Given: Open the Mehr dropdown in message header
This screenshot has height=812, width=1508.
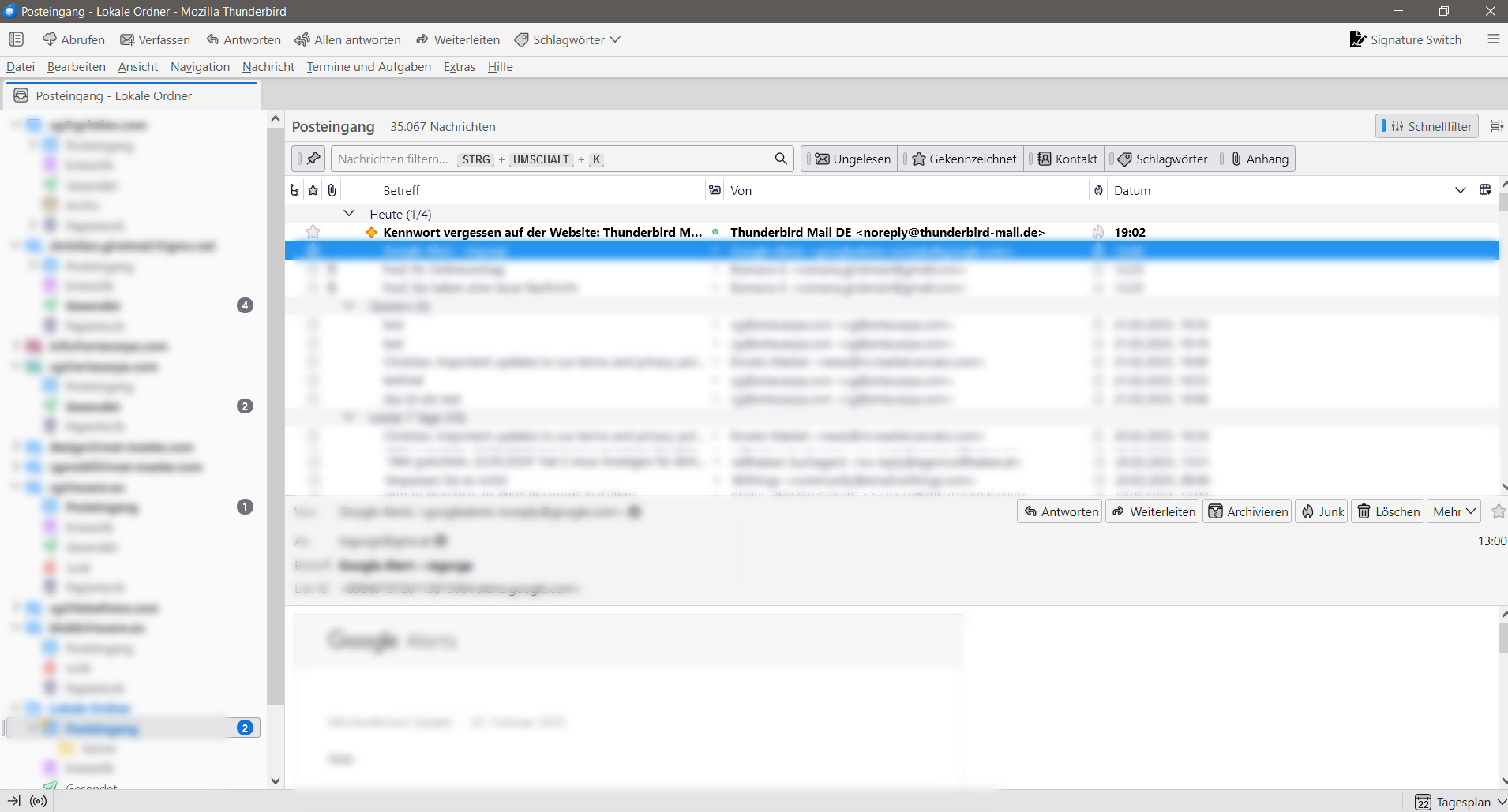Looking at the screenshot, I should point(1454,511).
